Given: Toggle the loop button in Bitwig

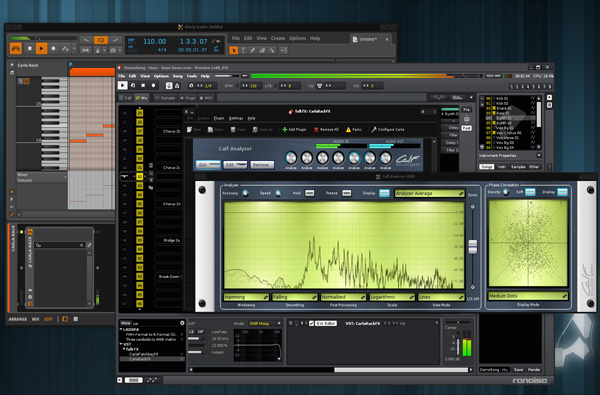Looking at the screenshot, I should pos(101,40).
